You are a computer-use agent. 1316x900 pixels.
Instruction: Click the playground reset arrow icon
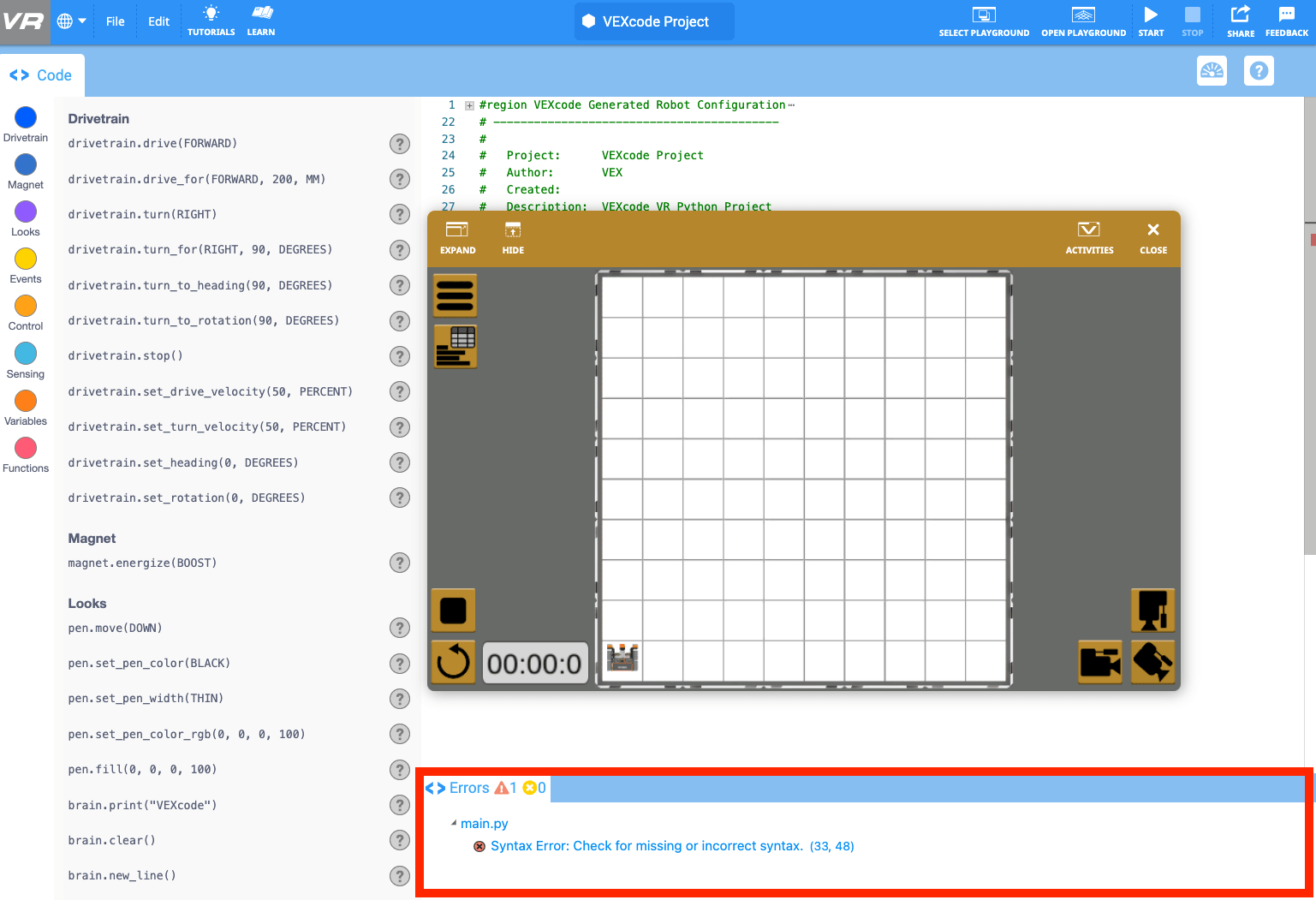[x=453, y=662]
